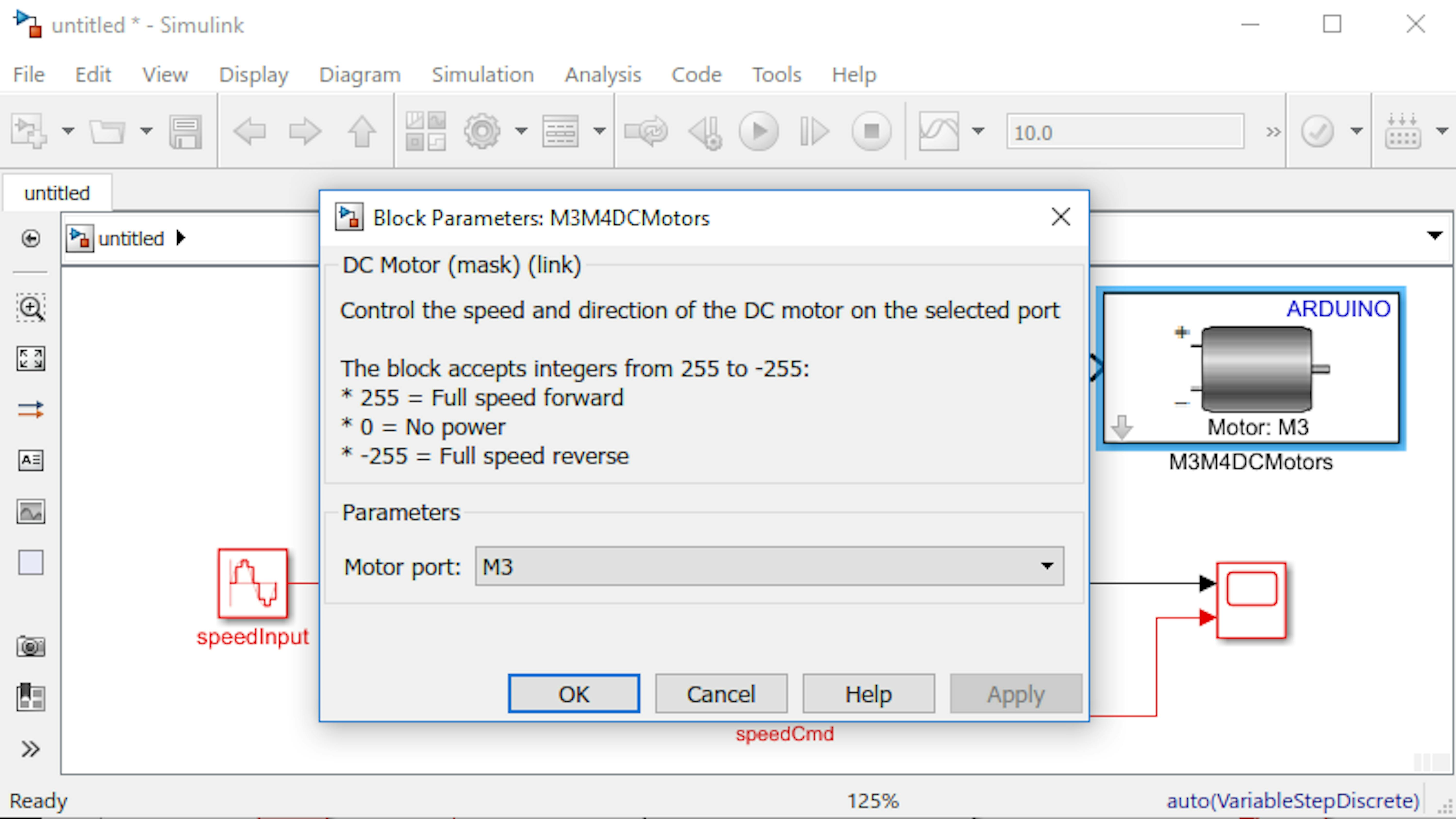
Task: Toggle the Sample Time Display arrows icon
Action: 31,410
